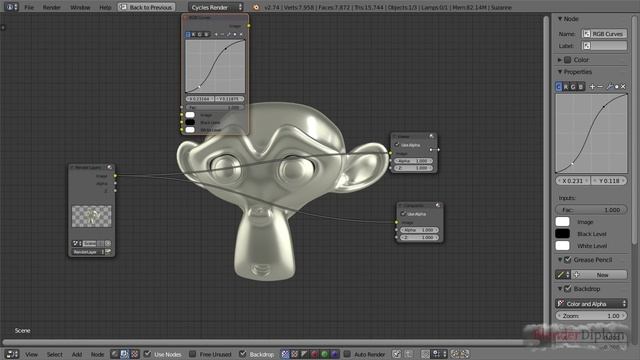Toggle the Free Unused checkbox
640x360 pixels.
pos(193,354)
